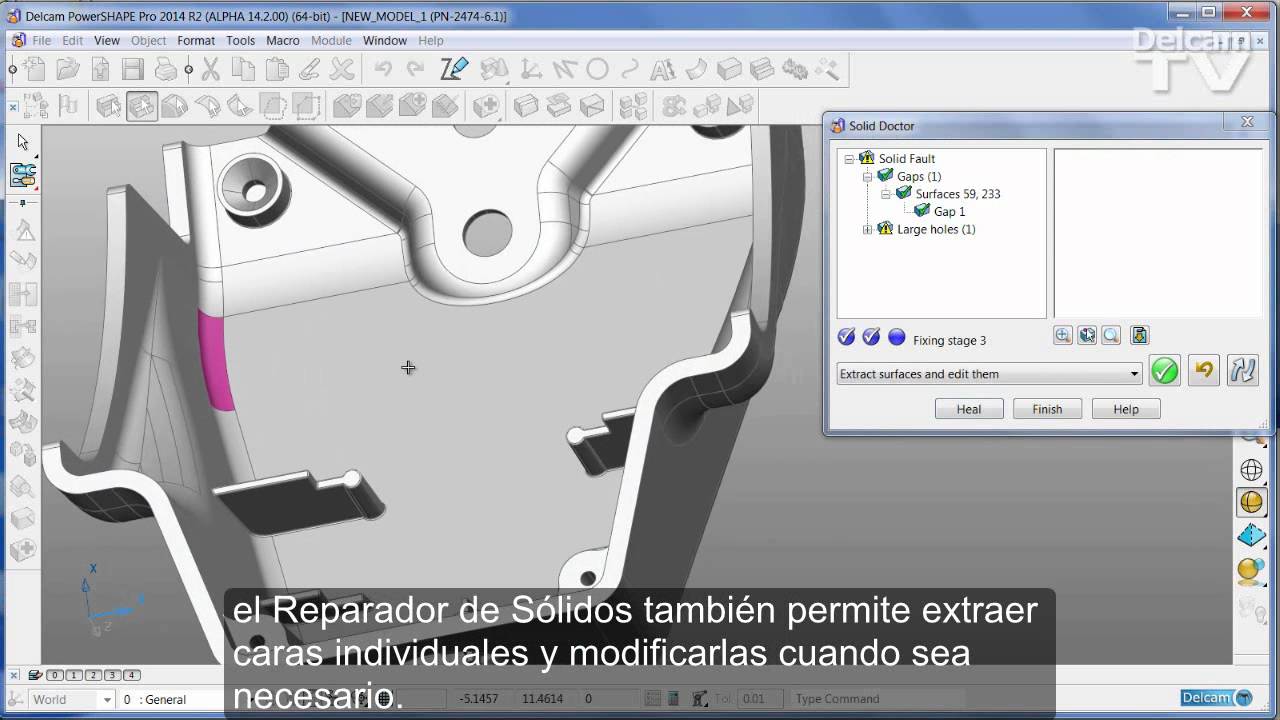
Task: Open the Format menu
Action: (196, 41)
